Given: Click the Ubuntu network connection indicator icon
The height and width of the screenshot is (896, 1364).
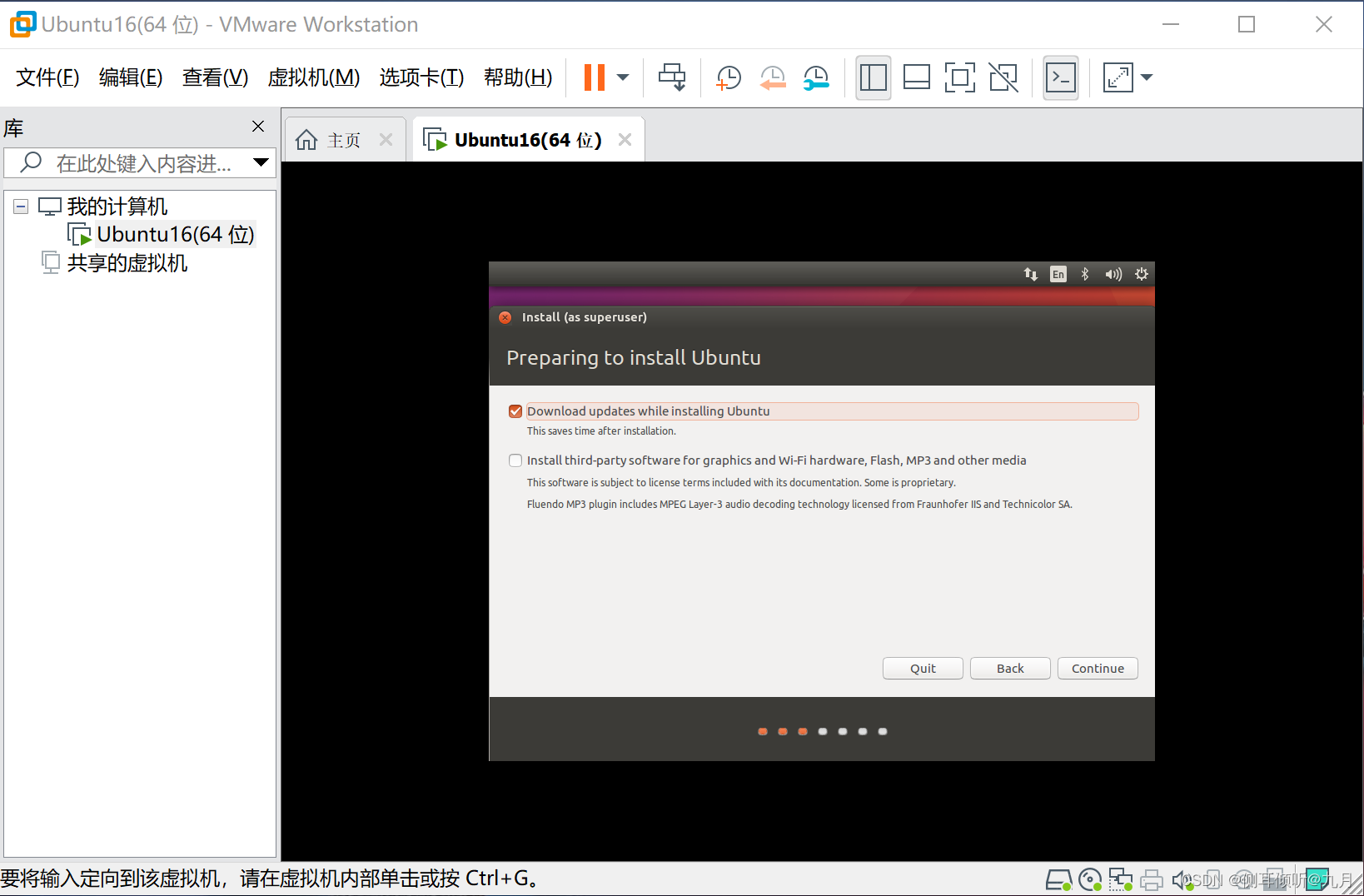Looking at the screenshot, I should click(1031, 274).
